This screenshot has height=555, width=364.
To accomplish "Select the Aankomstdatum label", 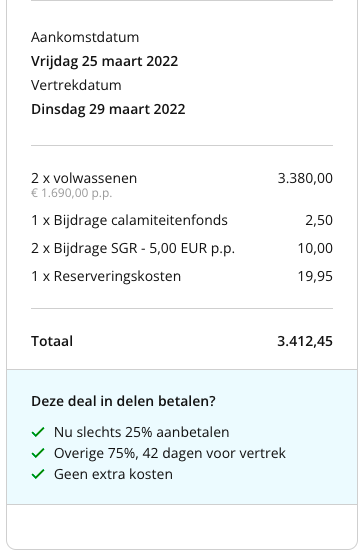I will (x=85, y=37).
